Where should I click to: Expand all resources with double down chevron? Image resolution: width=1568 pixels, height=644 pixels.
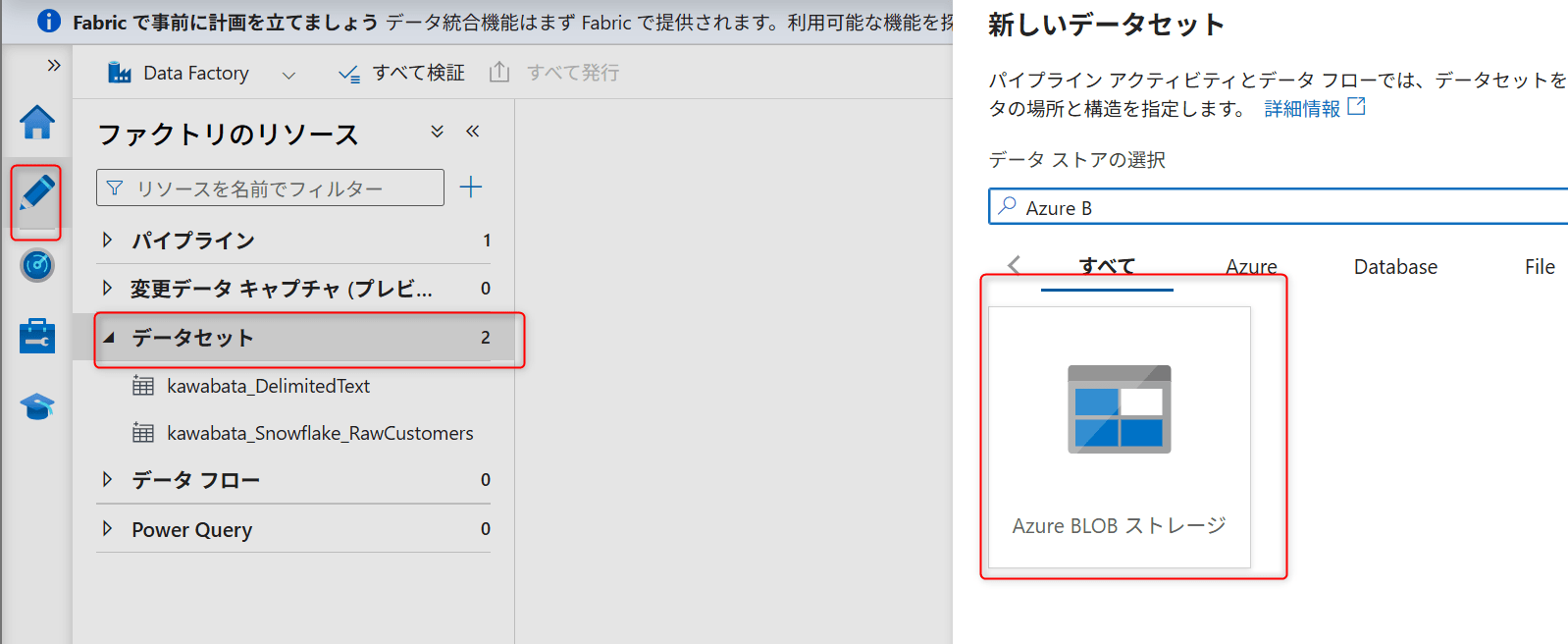point(438,132)
